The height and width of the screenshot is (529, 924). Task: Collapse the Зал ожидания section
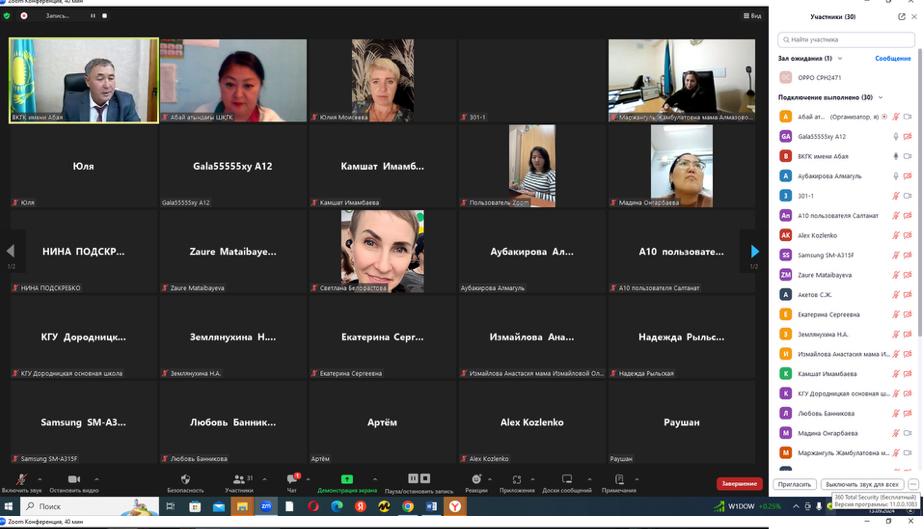click(x=840, y=58)
